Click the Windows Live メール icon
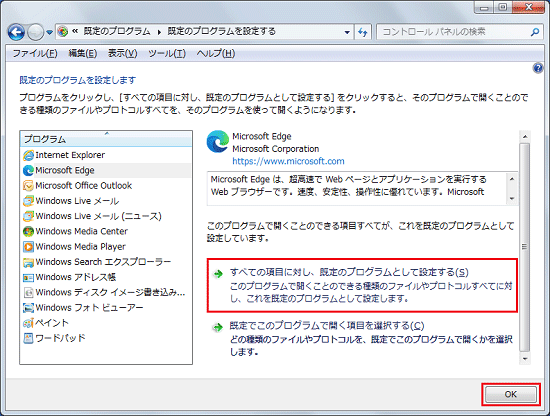 [28, 201]
